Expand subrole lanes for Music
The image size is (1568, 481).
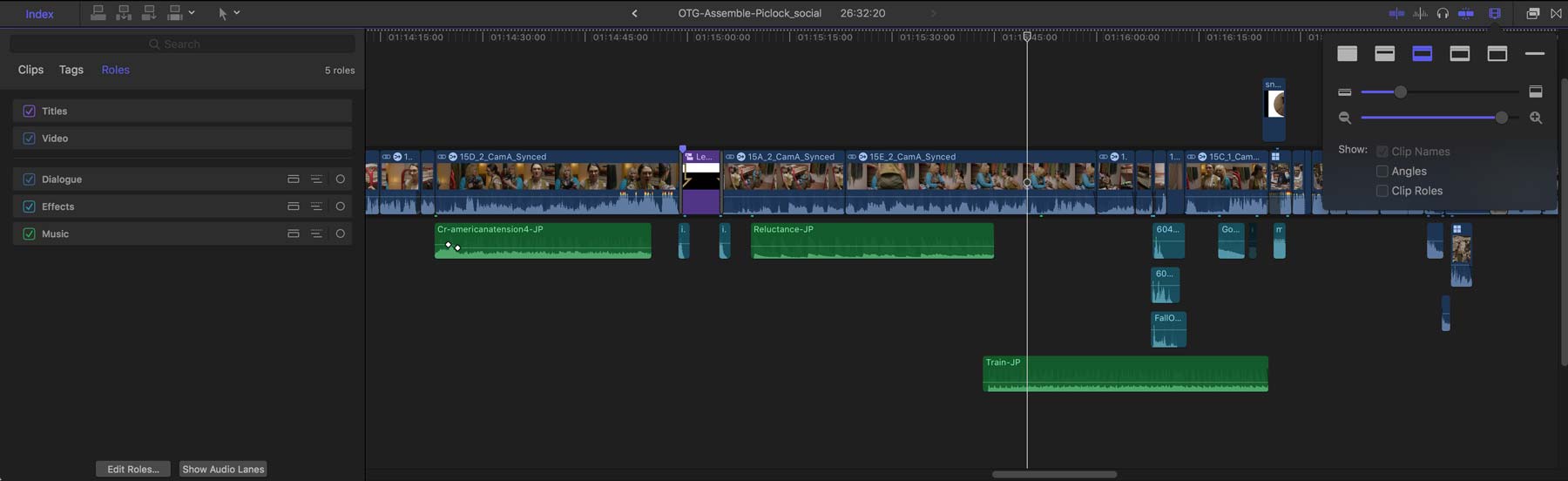tap(316, 234)
